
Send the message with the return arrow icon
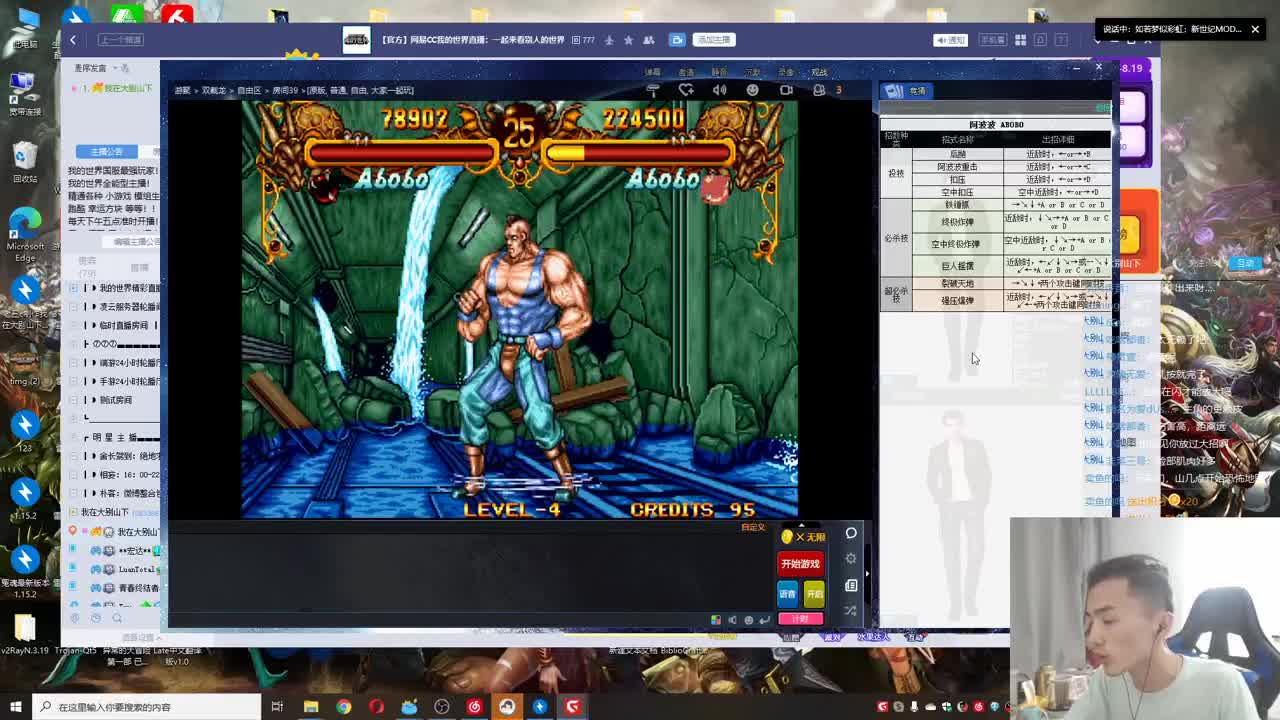[x=764, y=620]
